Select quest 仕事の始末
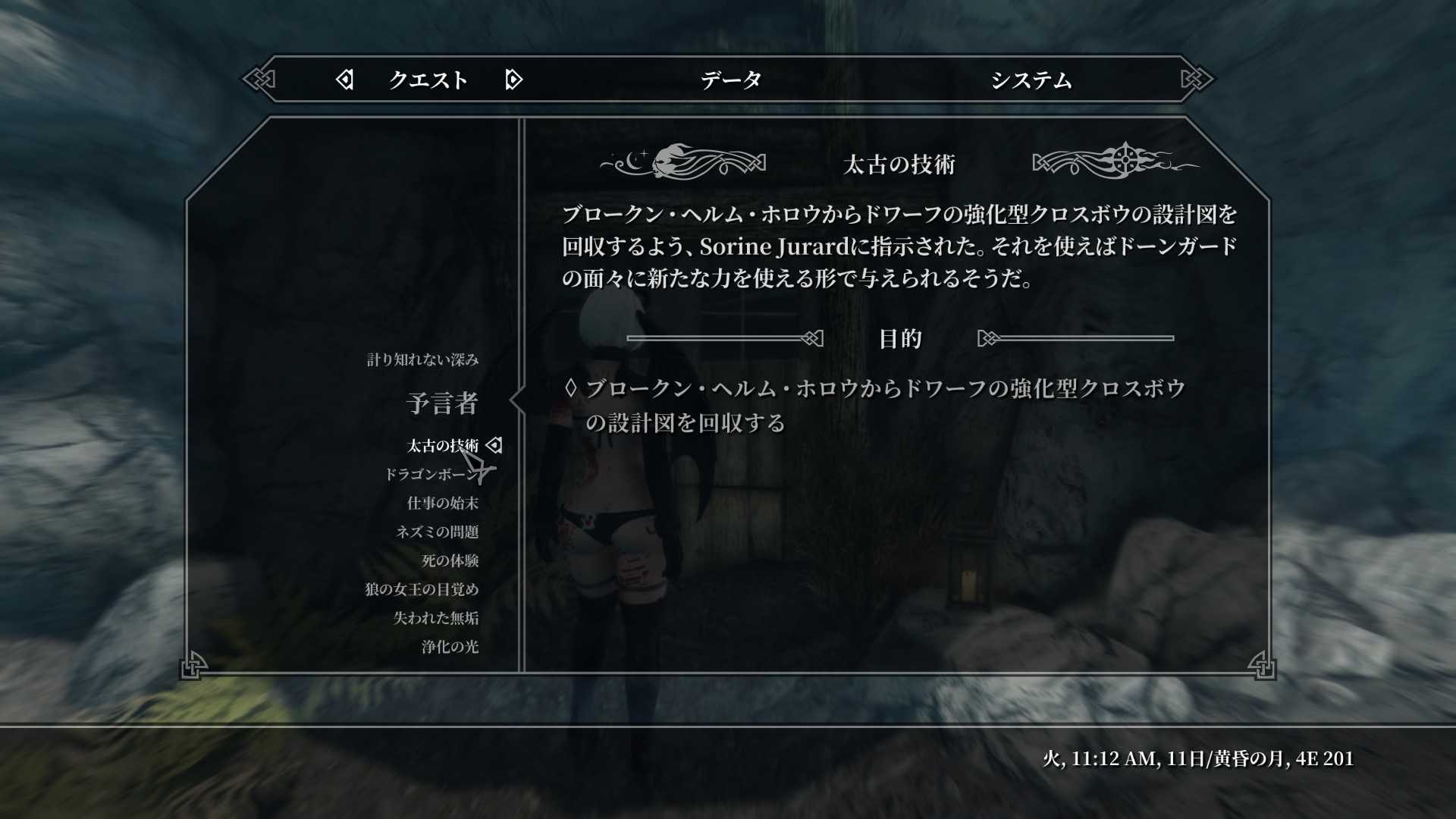1456x819 pixels. tap(443, 503)
